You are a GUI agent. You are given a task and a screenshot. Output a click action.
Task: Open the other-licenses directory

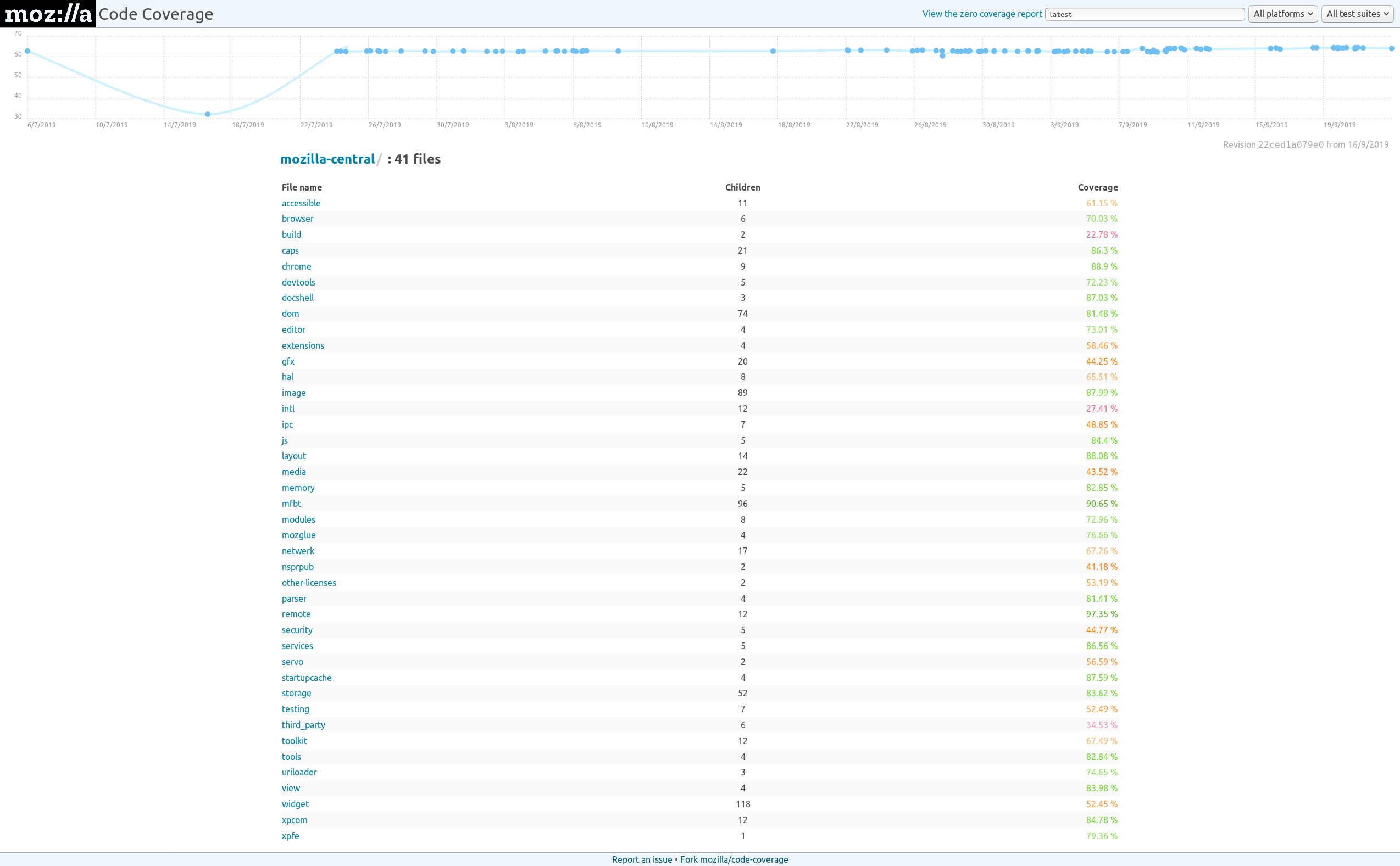tap(308, 583)
